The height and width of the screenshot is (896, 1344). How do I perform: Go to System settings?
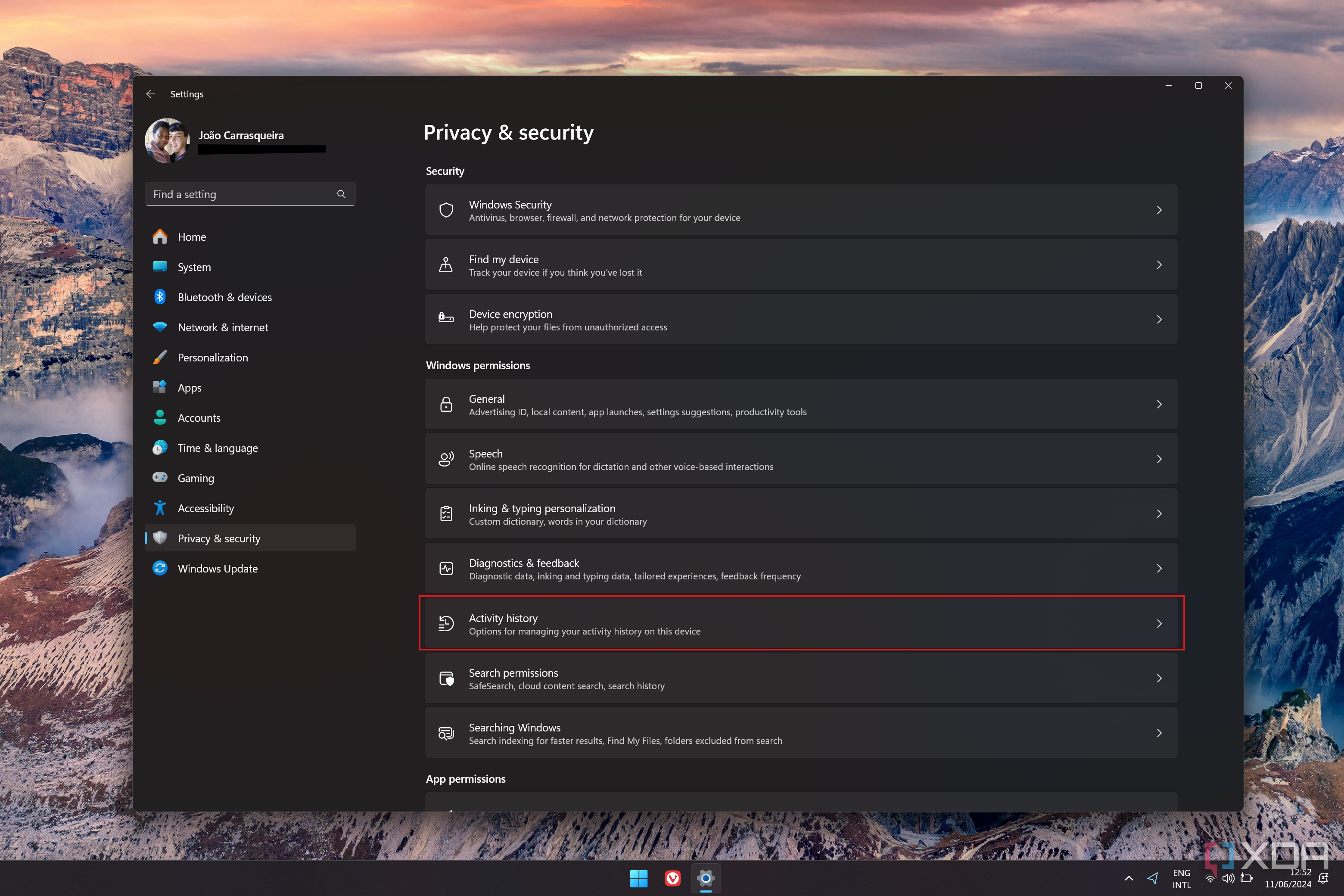click(250, 267)
